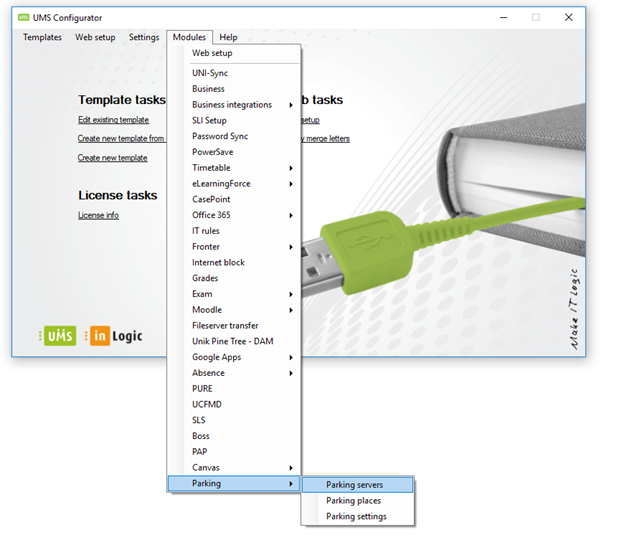The image size is (624, 558).
Task: Choose Parking places in submenu
Action: click(x=353, y=501)
